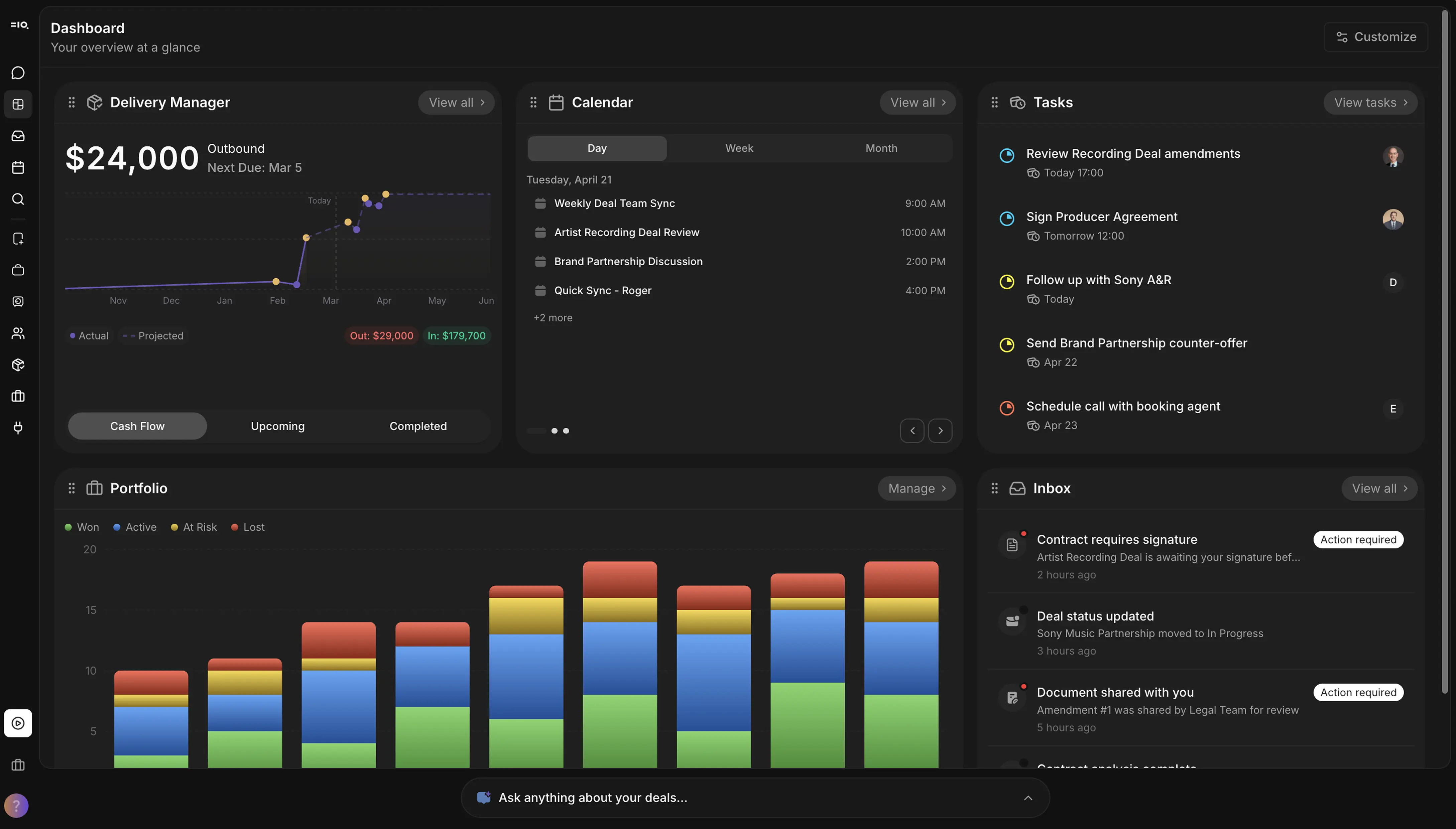1456x829 pixels.
Task: Switch calendar to Week view
Action: coord(739,148)
